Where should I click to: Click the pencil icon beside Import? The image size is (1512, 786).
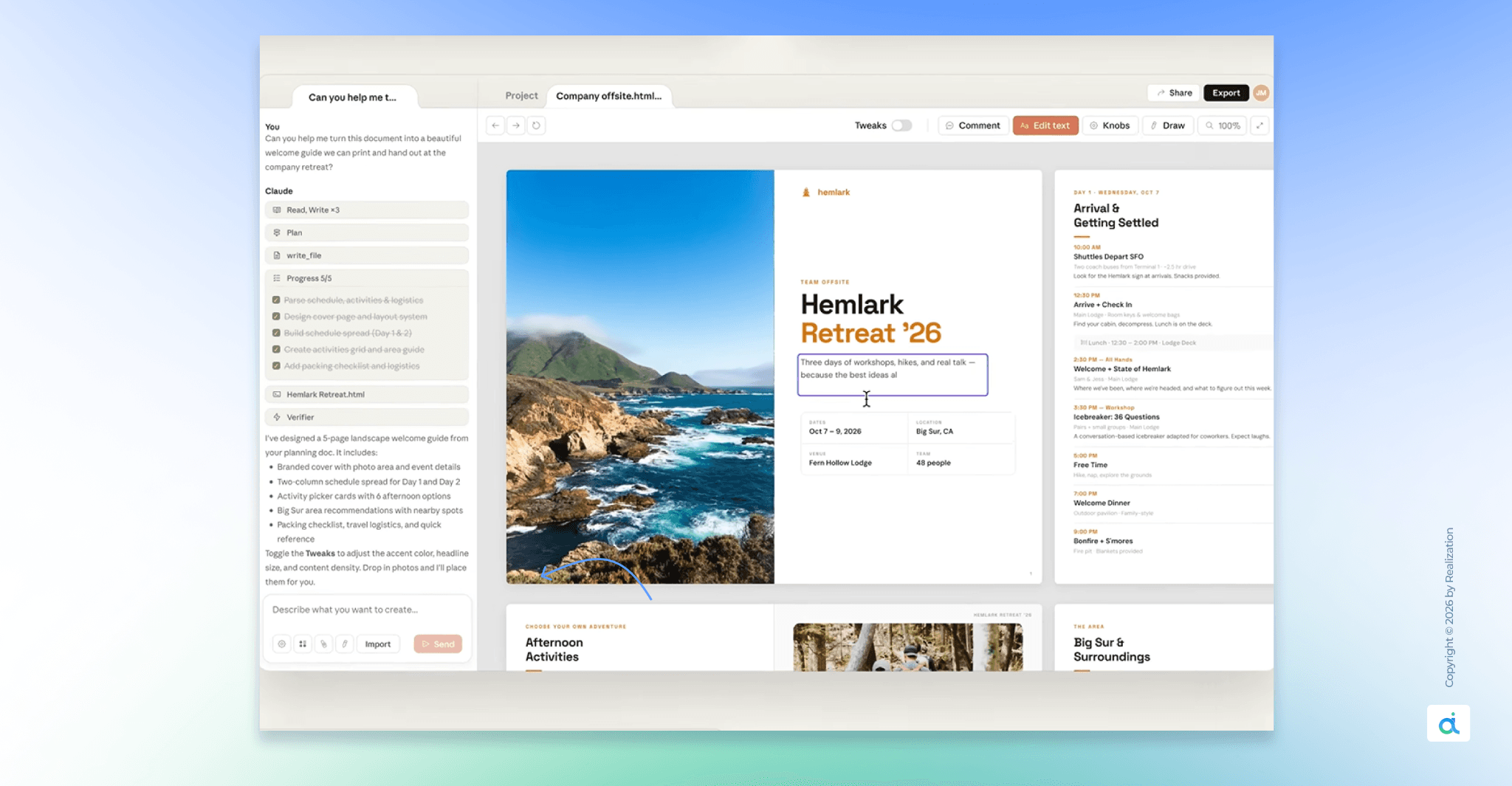point(344,644)
